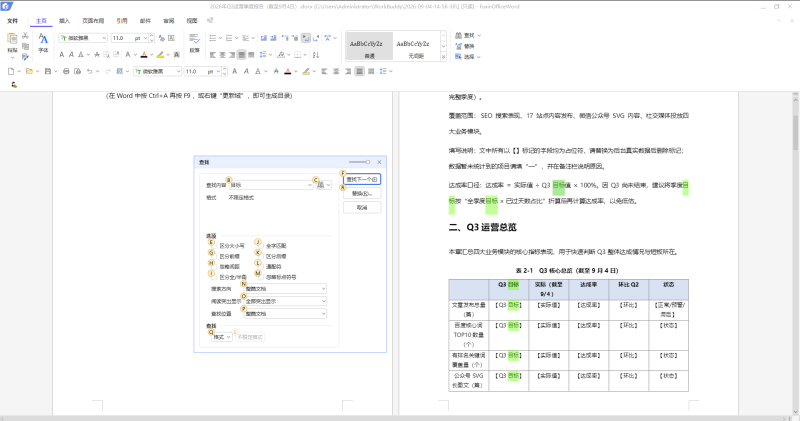The height and width of the screenshot is (421, 800).
Task: Toggle the 忽略空格 checkbox
Action: (214, 267)
